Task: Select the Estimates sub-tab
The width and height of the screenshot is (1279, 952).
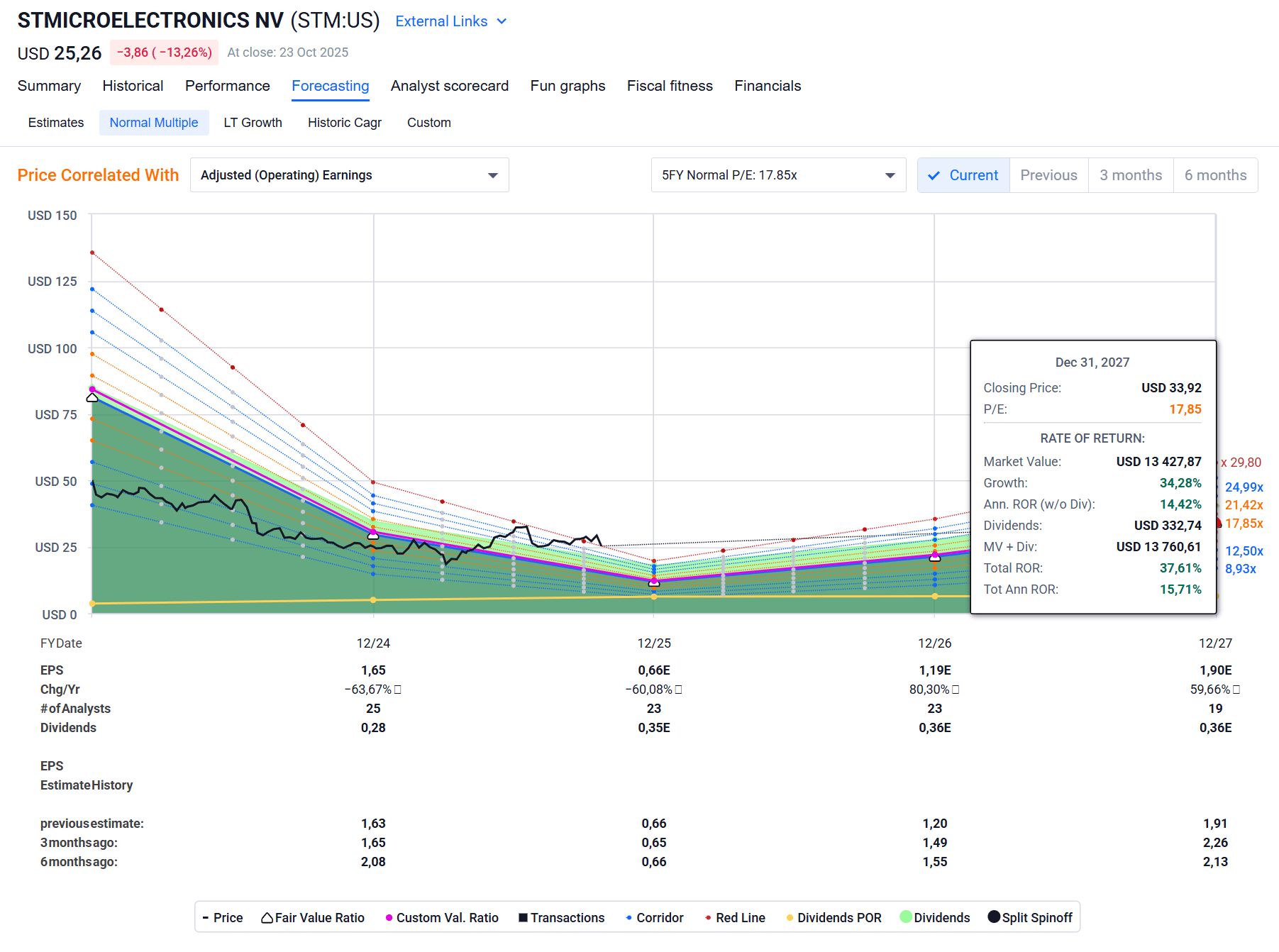Action: coord(56,123)
